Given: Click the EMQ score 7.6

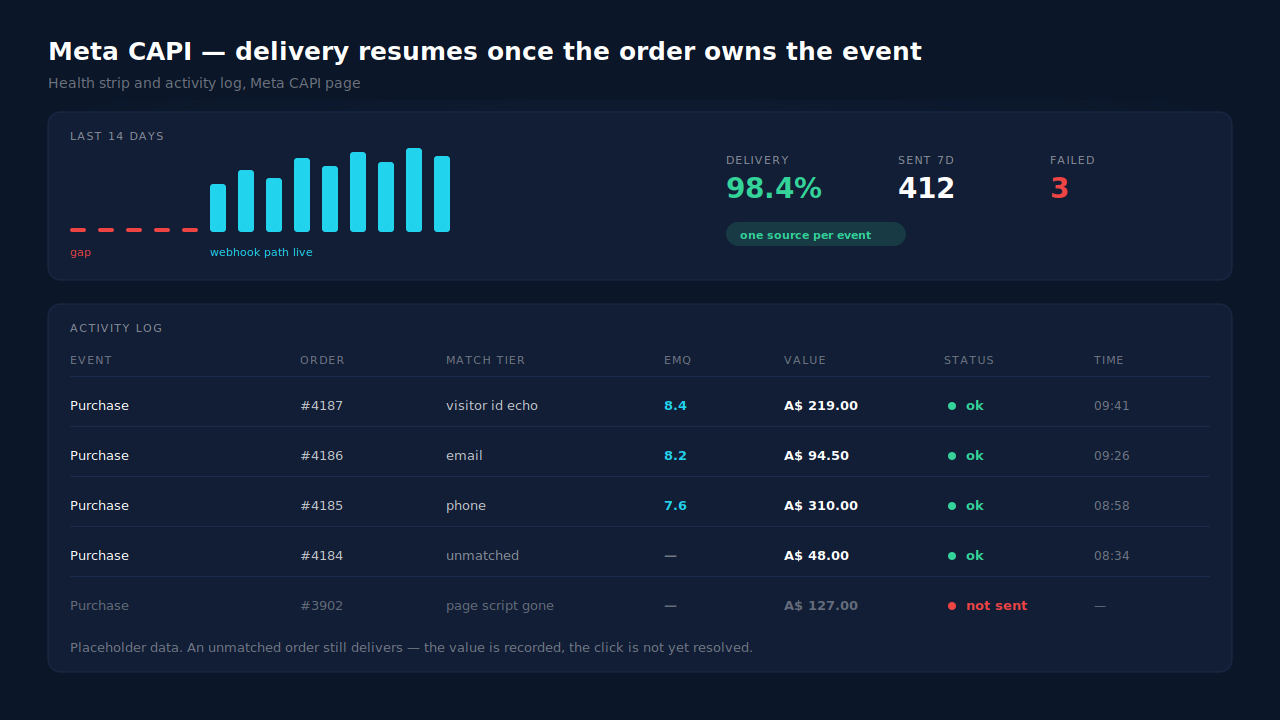Looking at the screenshot, I should pyautogui.click(x=675, y=505).
